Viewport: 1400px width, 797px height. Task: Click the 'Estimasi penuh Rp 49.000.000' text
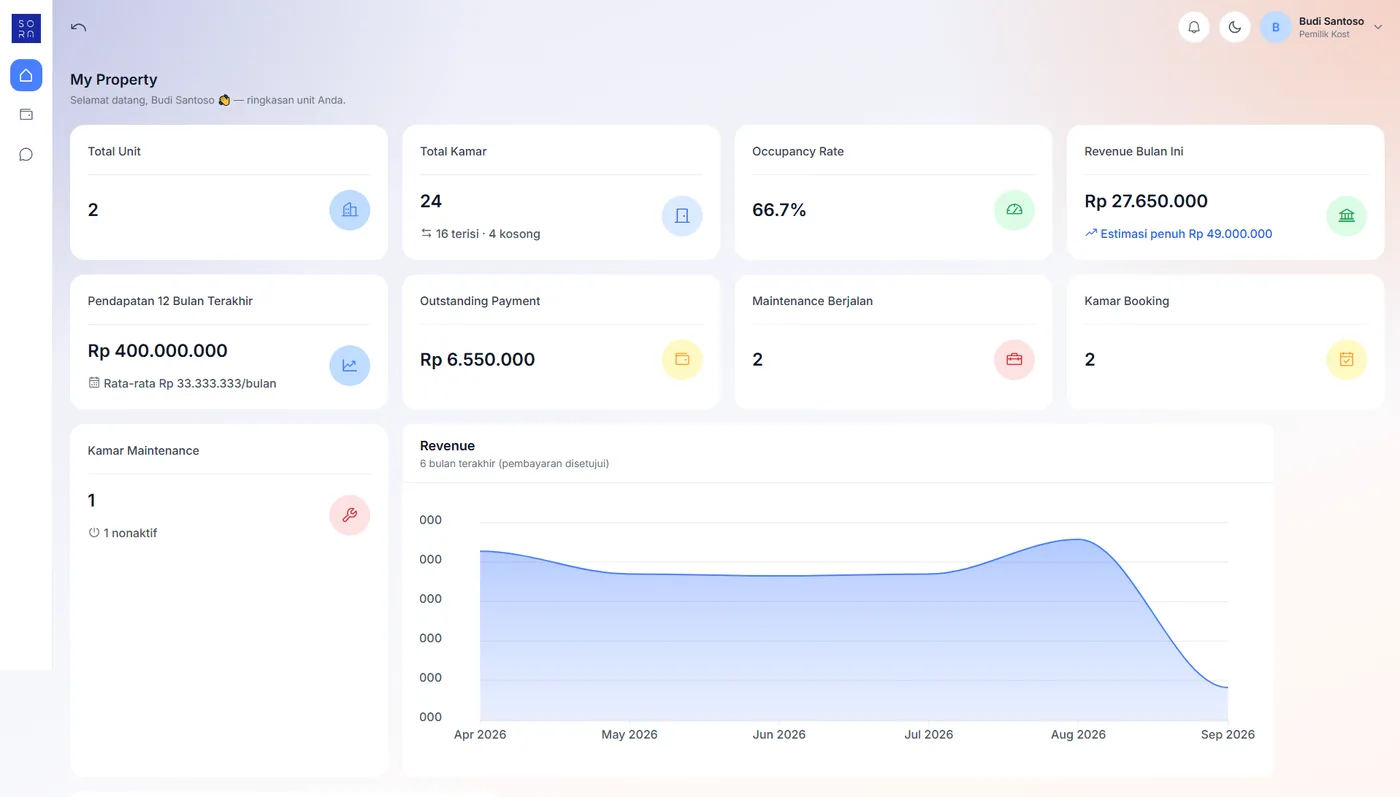point(1186,234)
